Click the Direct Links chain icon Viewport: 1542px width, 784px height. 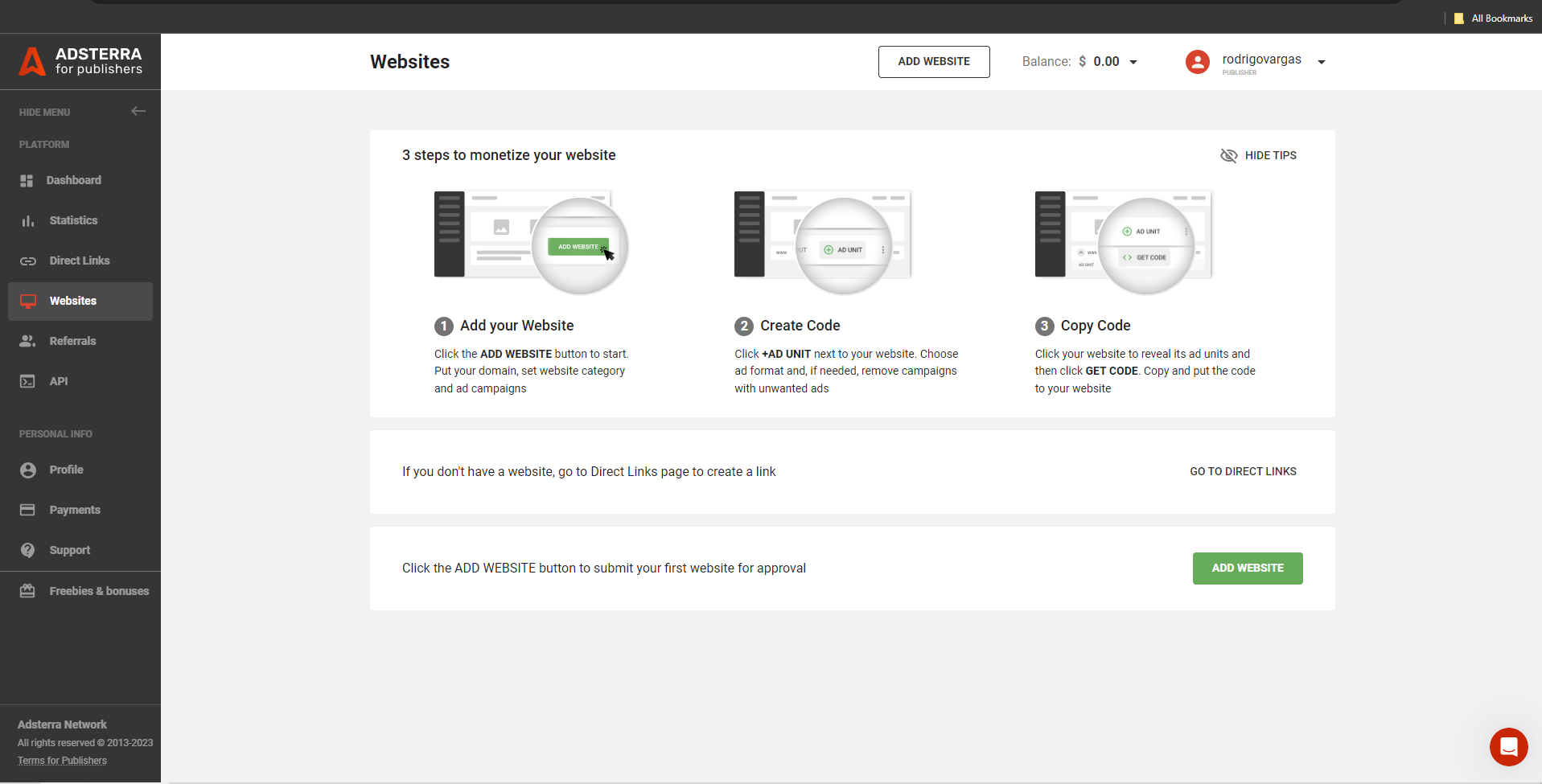pos(28,261)
